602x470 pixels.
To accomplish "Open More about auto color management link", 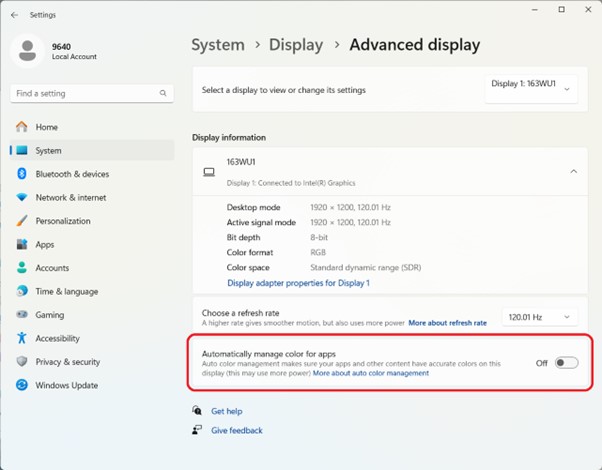I will tap(370, 373).
